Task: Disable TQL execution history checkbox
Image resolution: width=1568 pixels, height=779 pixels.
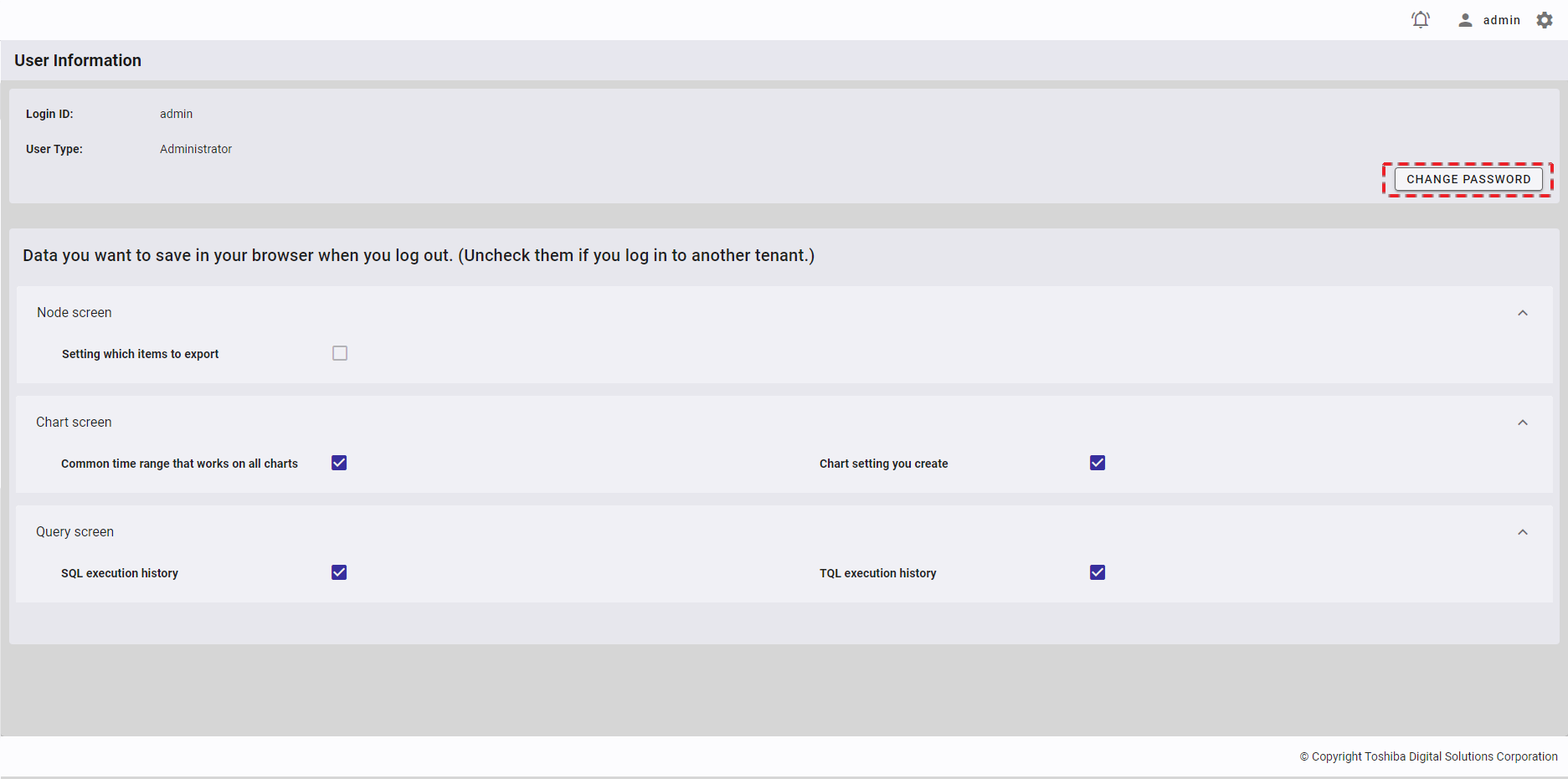Action: (x=1098, y=572)
